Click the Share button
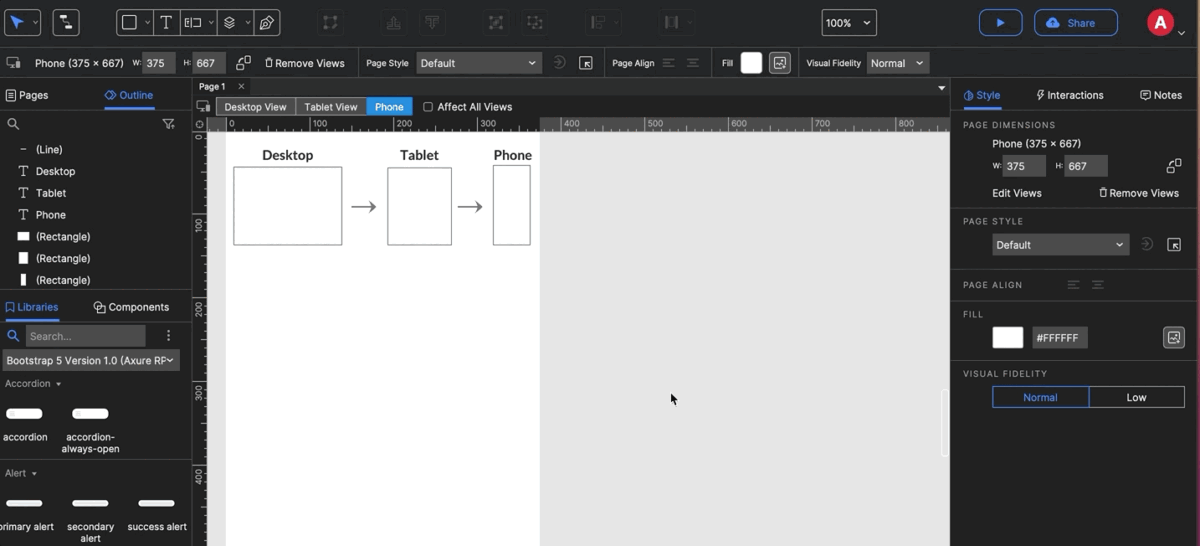Viewport: 1200px width, 546px height. [1075, 23]
